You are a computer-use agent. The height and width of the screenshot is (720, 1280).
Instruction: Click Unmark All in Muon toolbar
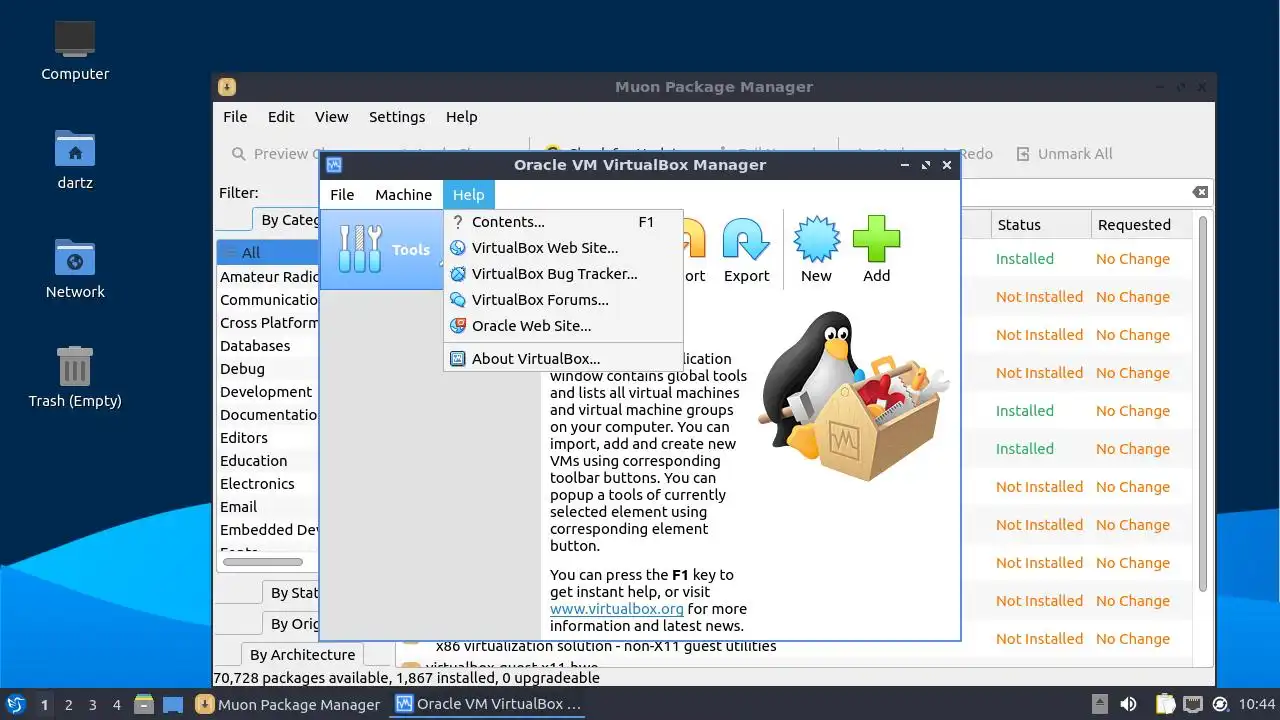[x=1064, y=154]
